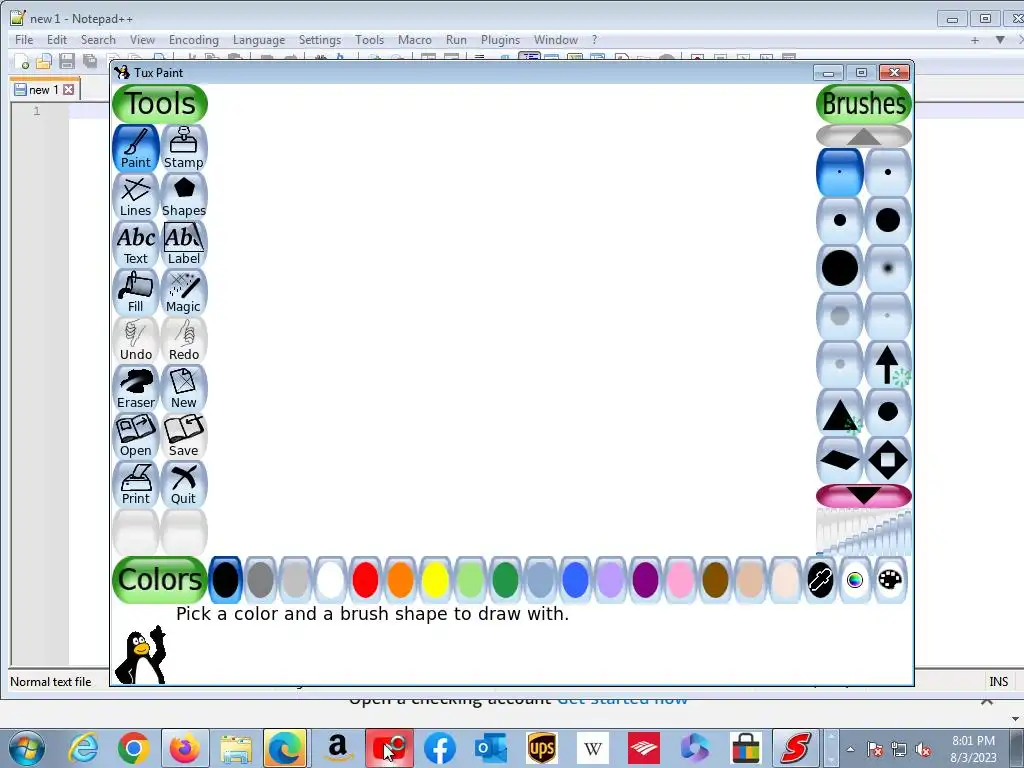Pick the black color
The width and height of the screenshot is (1024, 768).
tap(225, 580)
